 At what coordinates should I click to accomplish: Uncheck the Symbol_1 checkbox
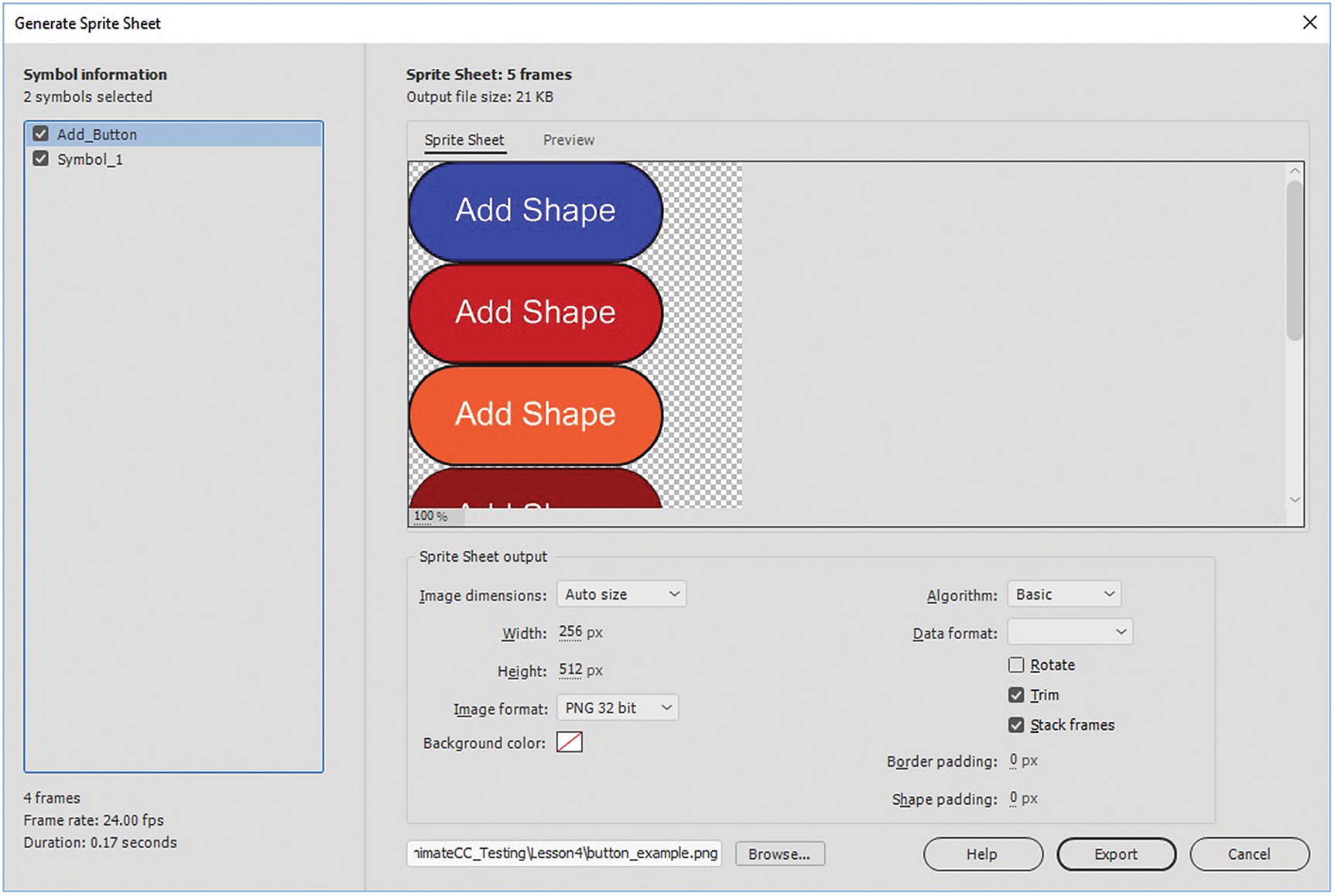point(41,159)
